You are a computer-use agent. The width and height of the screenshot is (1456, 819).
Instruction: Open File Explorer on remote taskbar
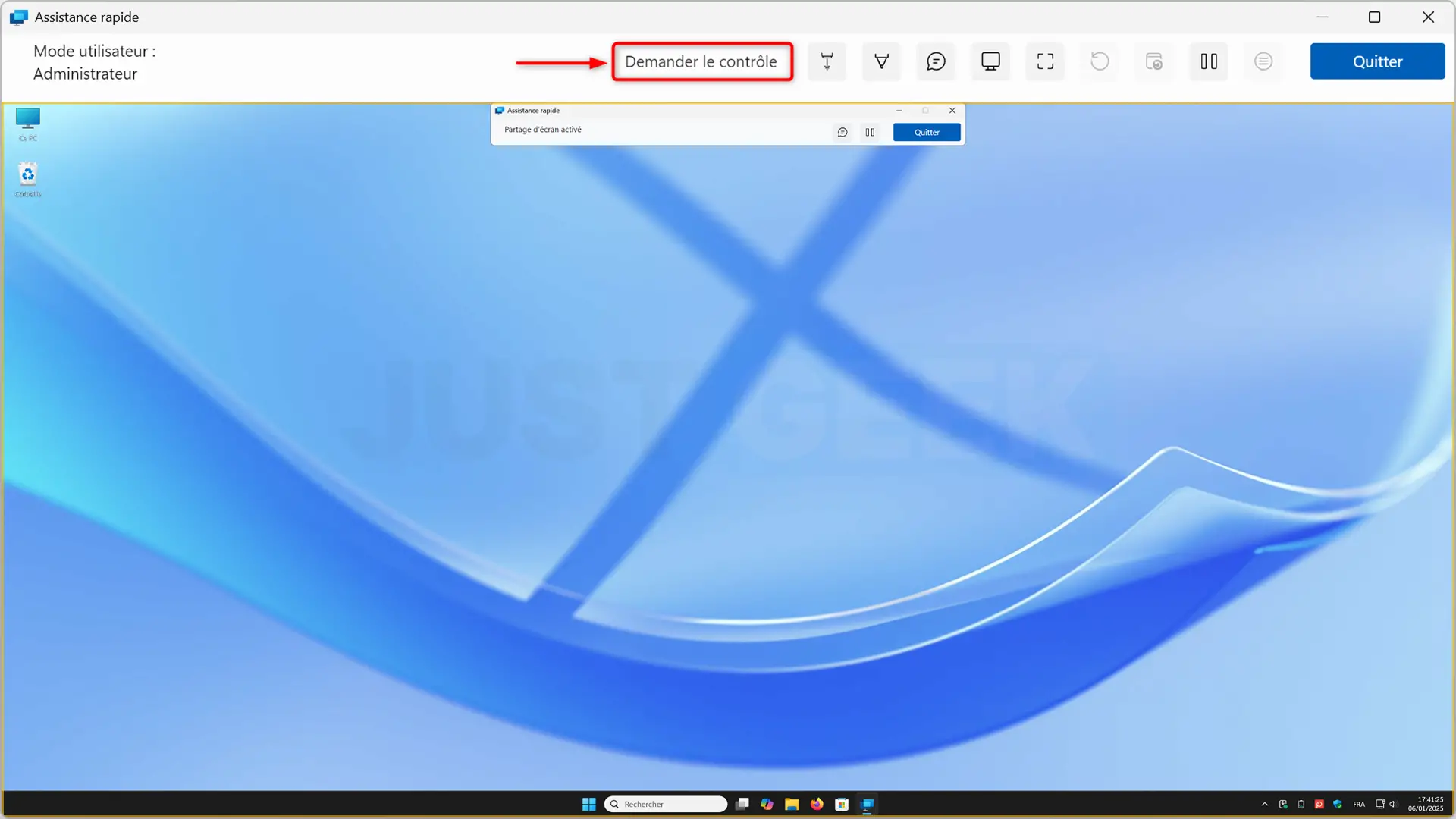[x=792, y=804]
